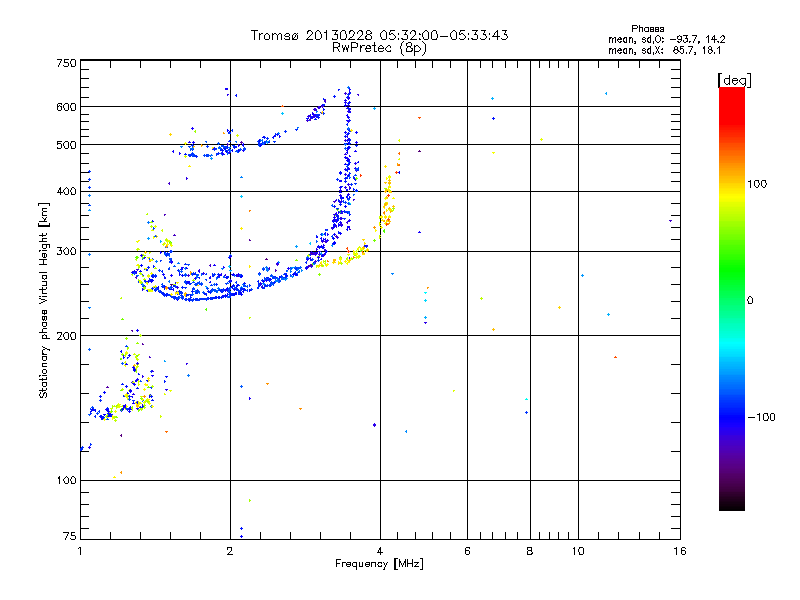Image resolution: width=800 pixels, height=600 pixels.
Task: Click the y-axis tick label '100'
Action: [x=67, y=481]
